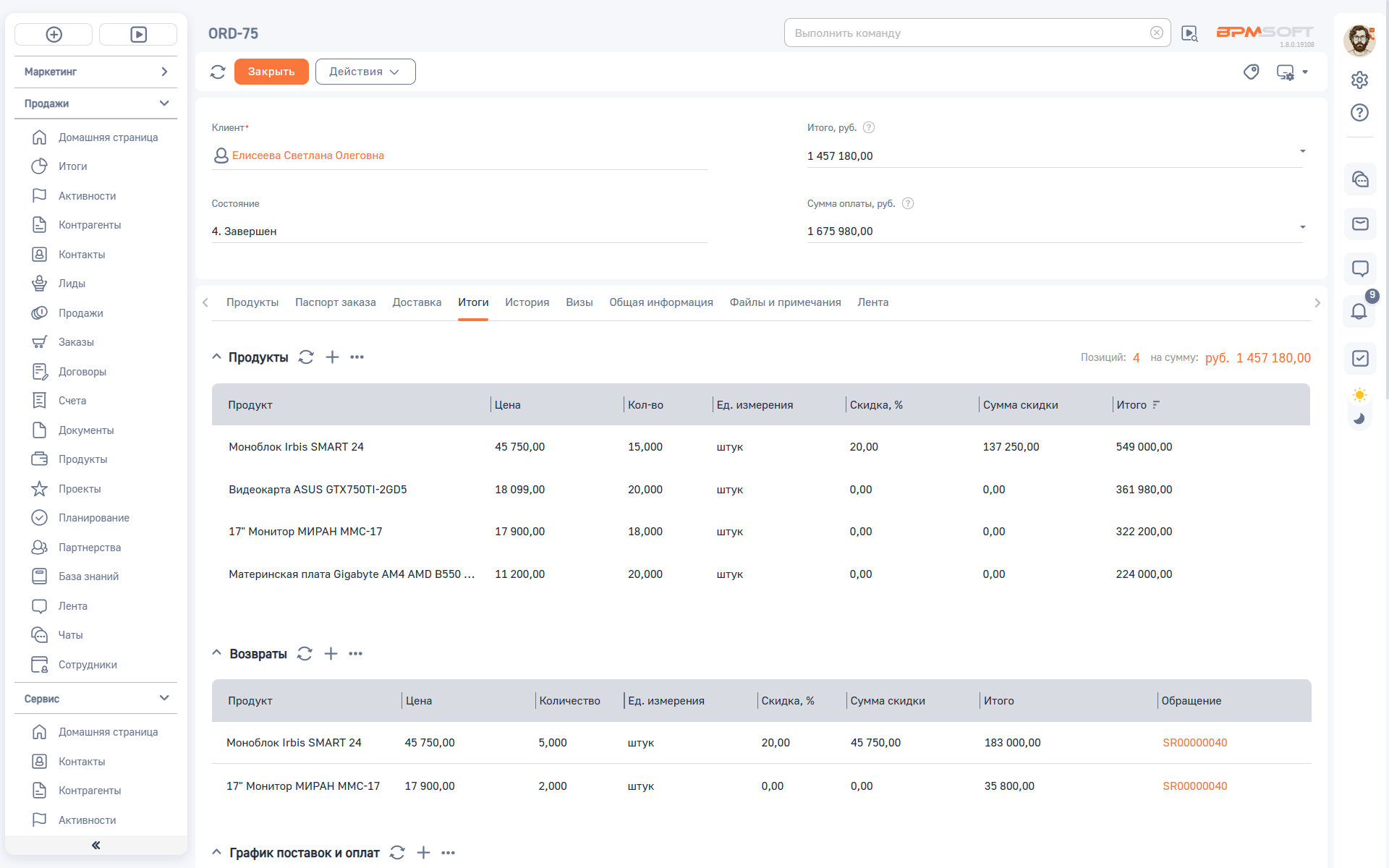Click the Выполнить команду input field
The height and width of the screenshot is (868, 1389).
(968, 33)
